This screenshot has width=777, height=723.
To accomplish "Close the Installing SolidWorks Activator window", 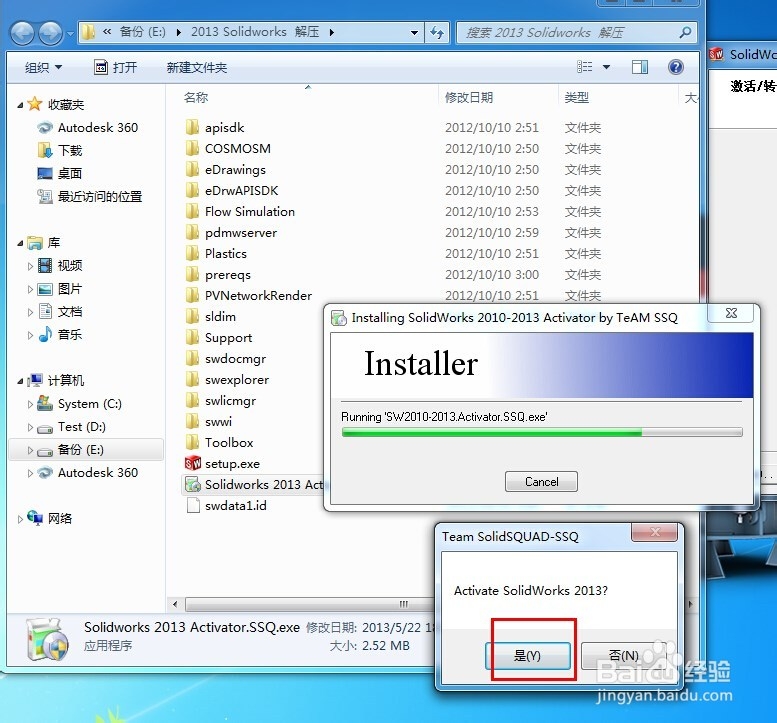I will coord(731,313).
